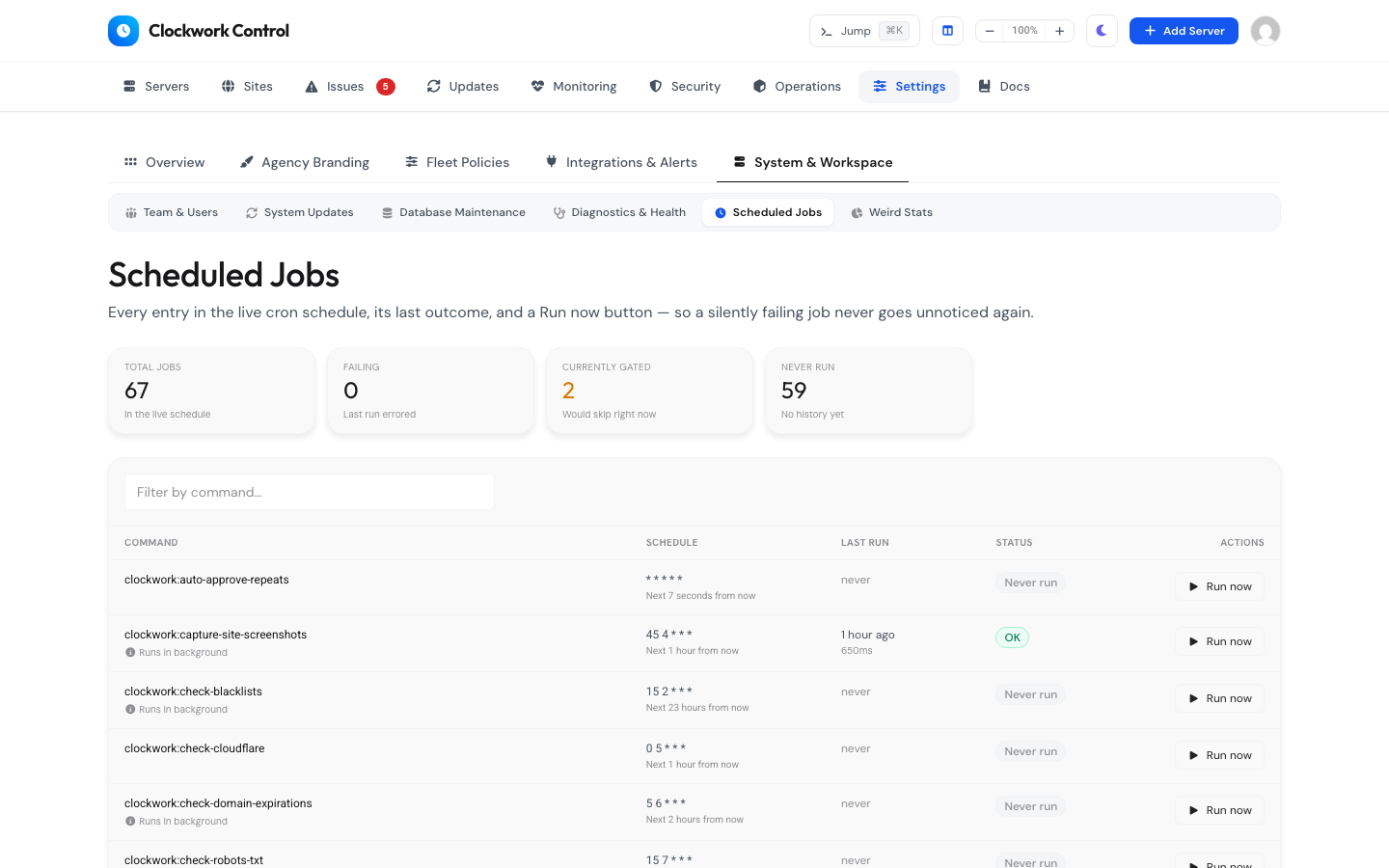Viewport: 1389px width, 868px height.
Task: Open the Team & Users subtab
Action: [172, 213]
